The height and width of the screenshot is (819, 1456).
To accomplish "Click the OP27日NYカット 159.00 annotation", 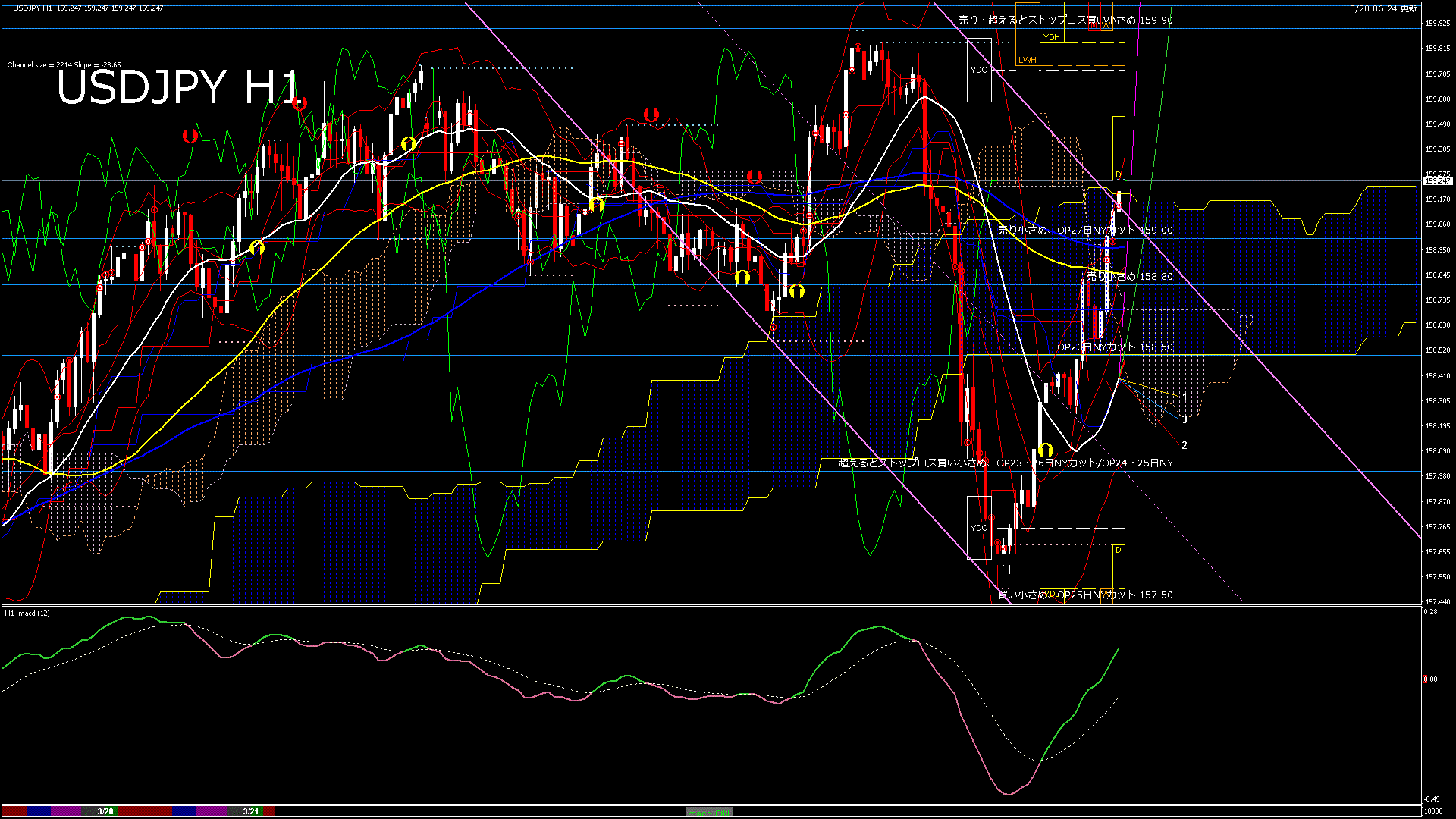I will pos(1084,231).
